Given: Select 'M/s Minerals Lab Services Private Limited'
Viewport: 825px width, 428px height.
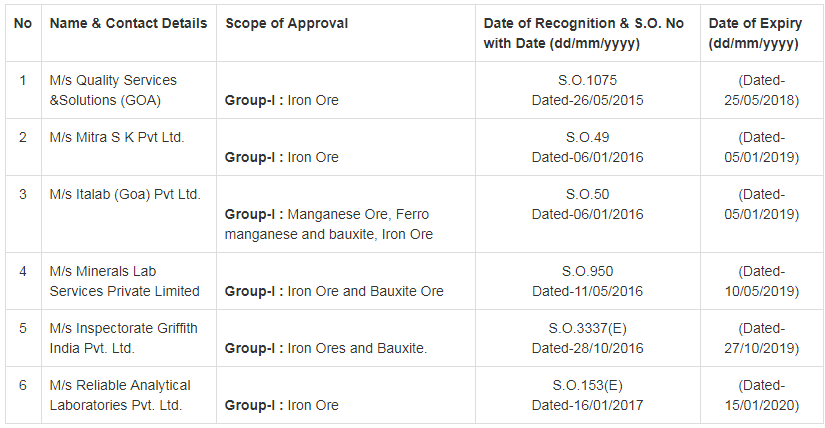Looking at the screenshot, I should pos(124,281).
